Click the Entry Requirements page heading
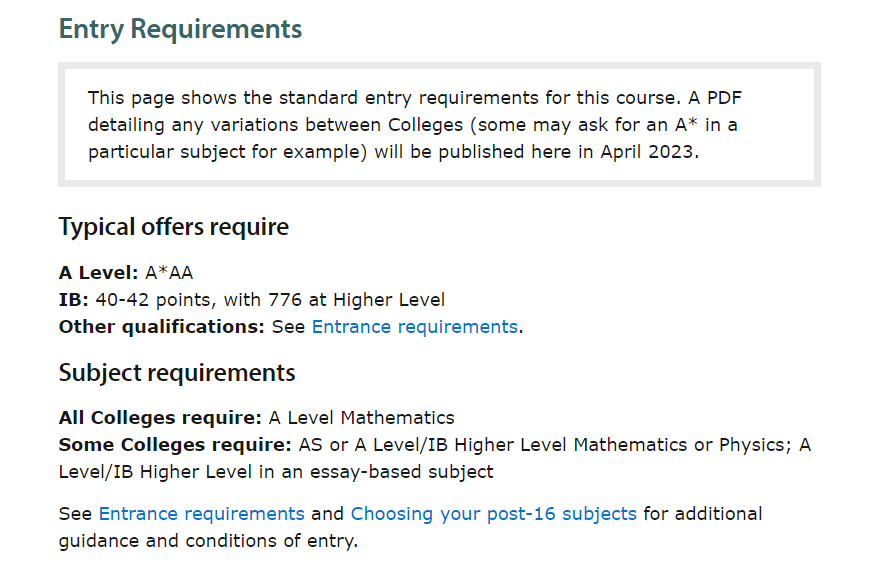This screenshot has width=880, height=565. pyautogui.click(x=180, y=30)
